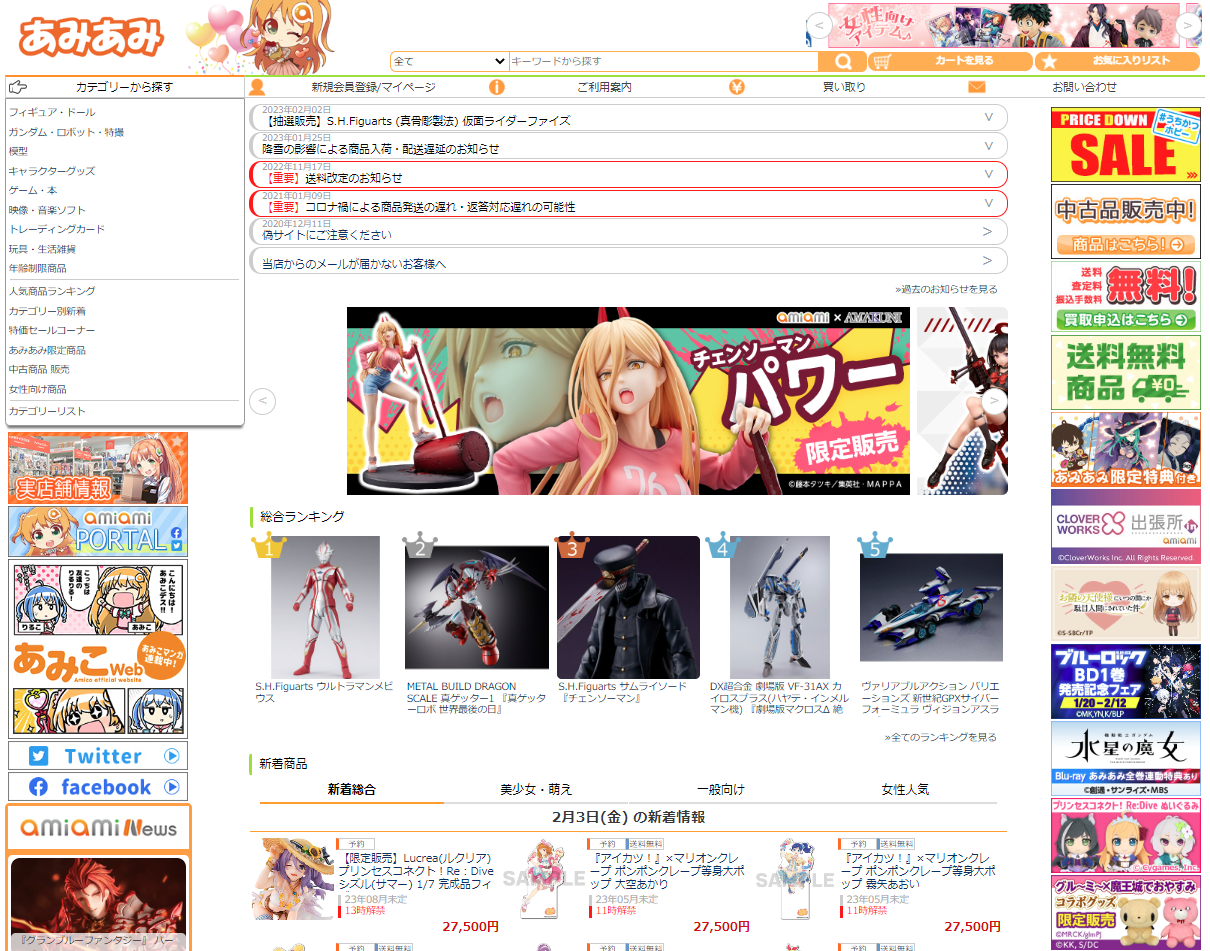Open カテゴリーリスト in the sidebar

[47, 411]
